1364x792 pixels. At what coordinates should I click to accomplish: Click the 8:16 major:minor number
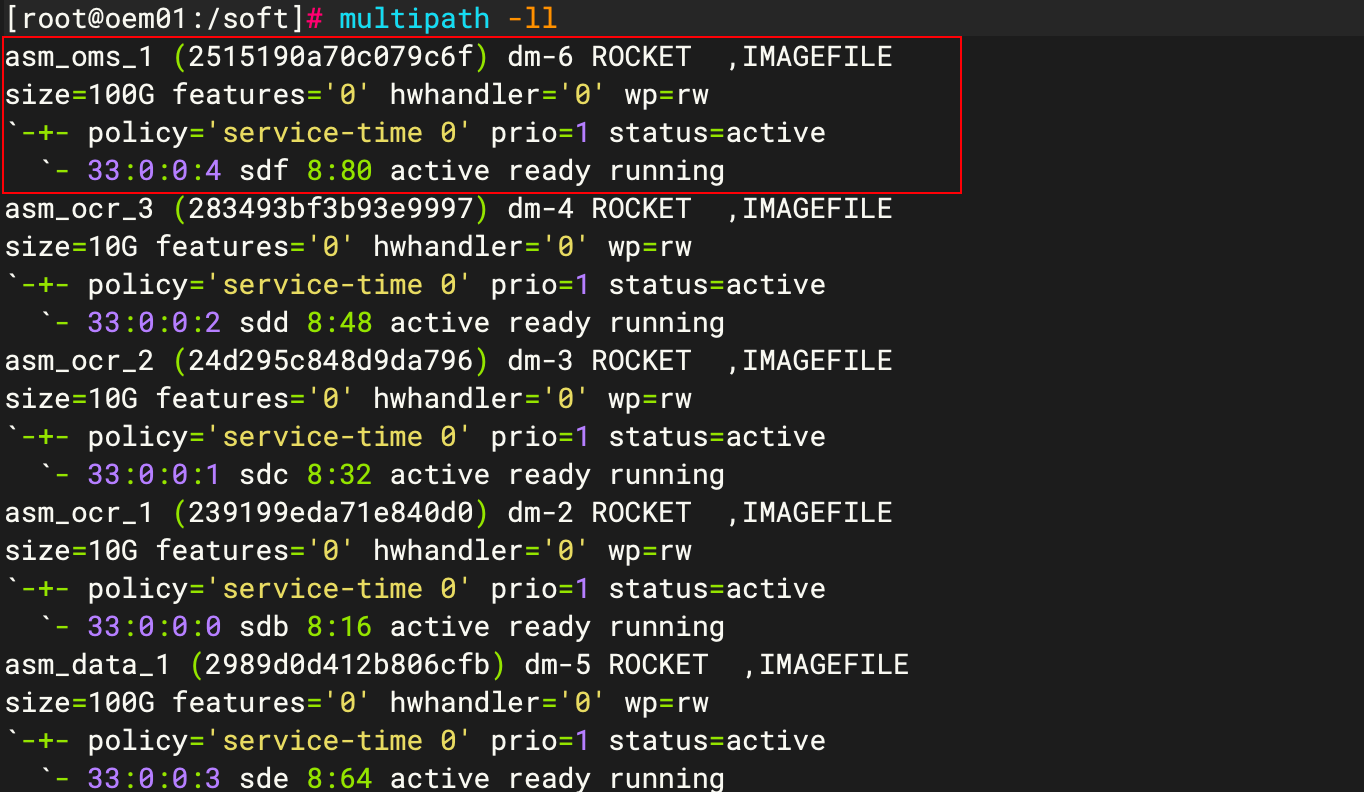[339, 627]
